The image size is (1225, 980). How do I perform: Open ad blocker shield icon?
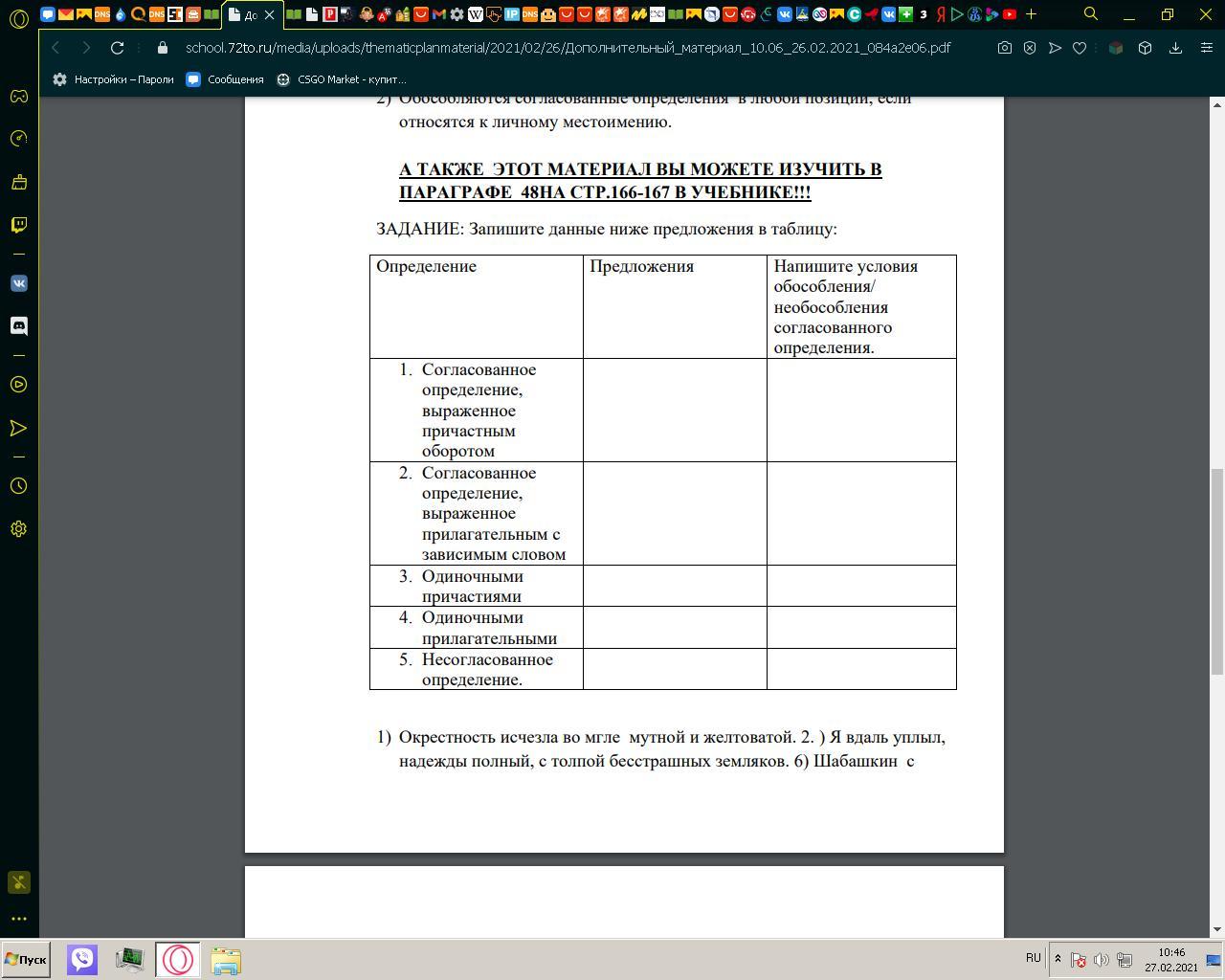1030,48
